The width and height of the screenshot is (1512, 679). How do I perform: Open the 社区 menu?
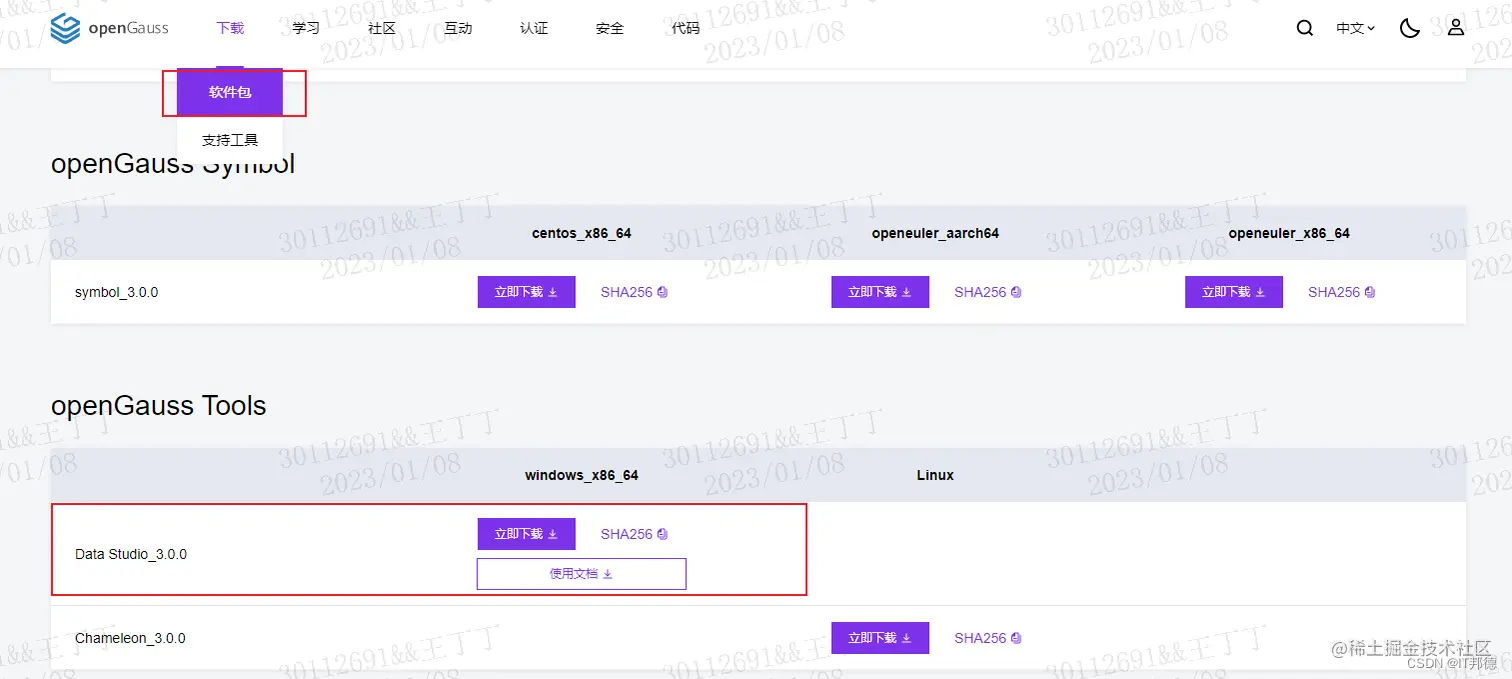click(x=382, y=28)
